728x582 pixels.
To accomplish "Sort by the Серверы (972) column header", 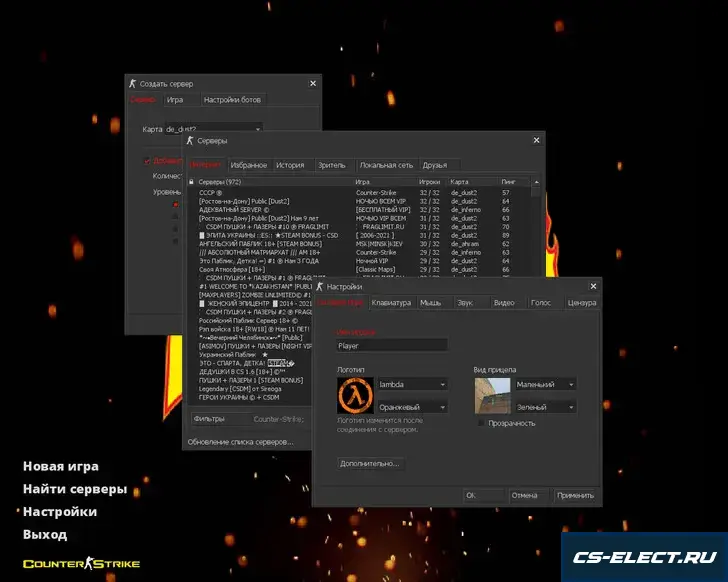I will (275, 182).
